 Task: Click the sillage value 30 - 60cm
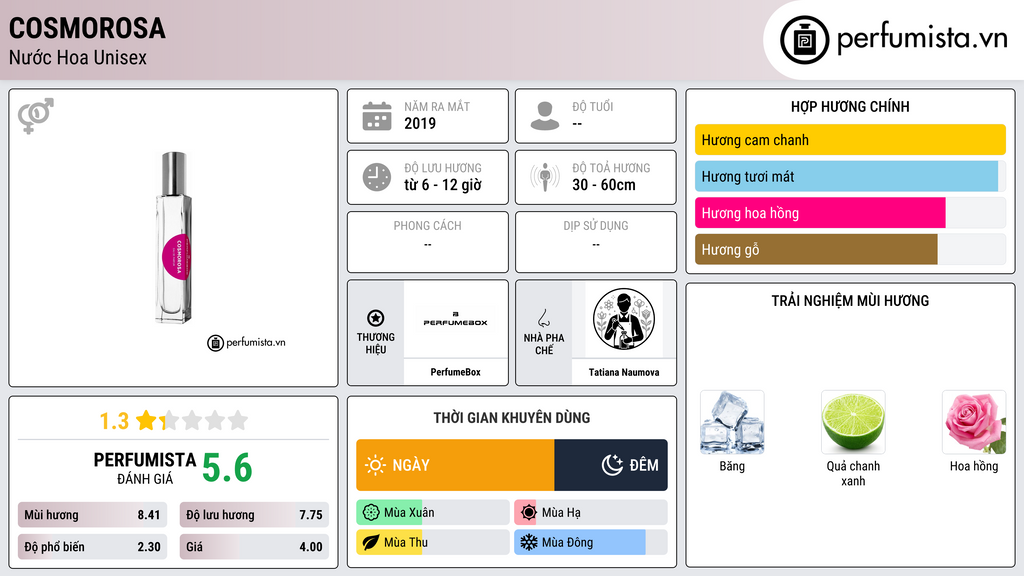point(604,185)
